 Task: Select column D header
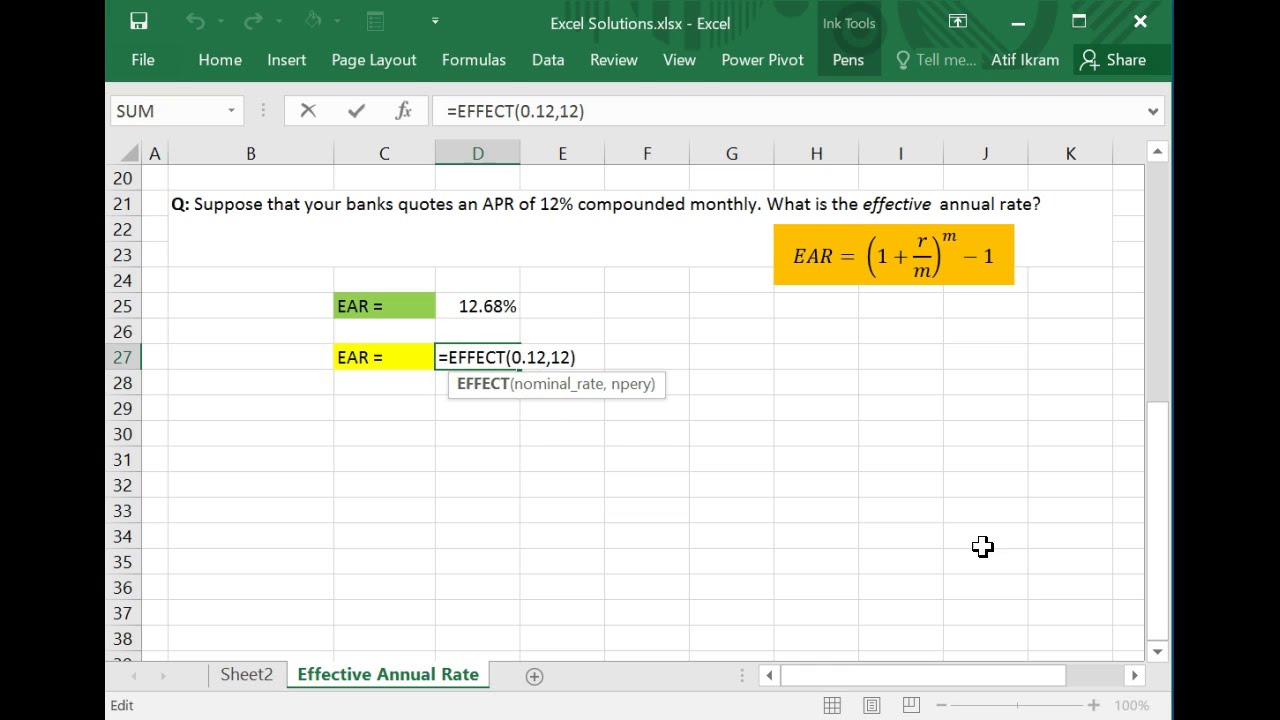pos(478,153)
